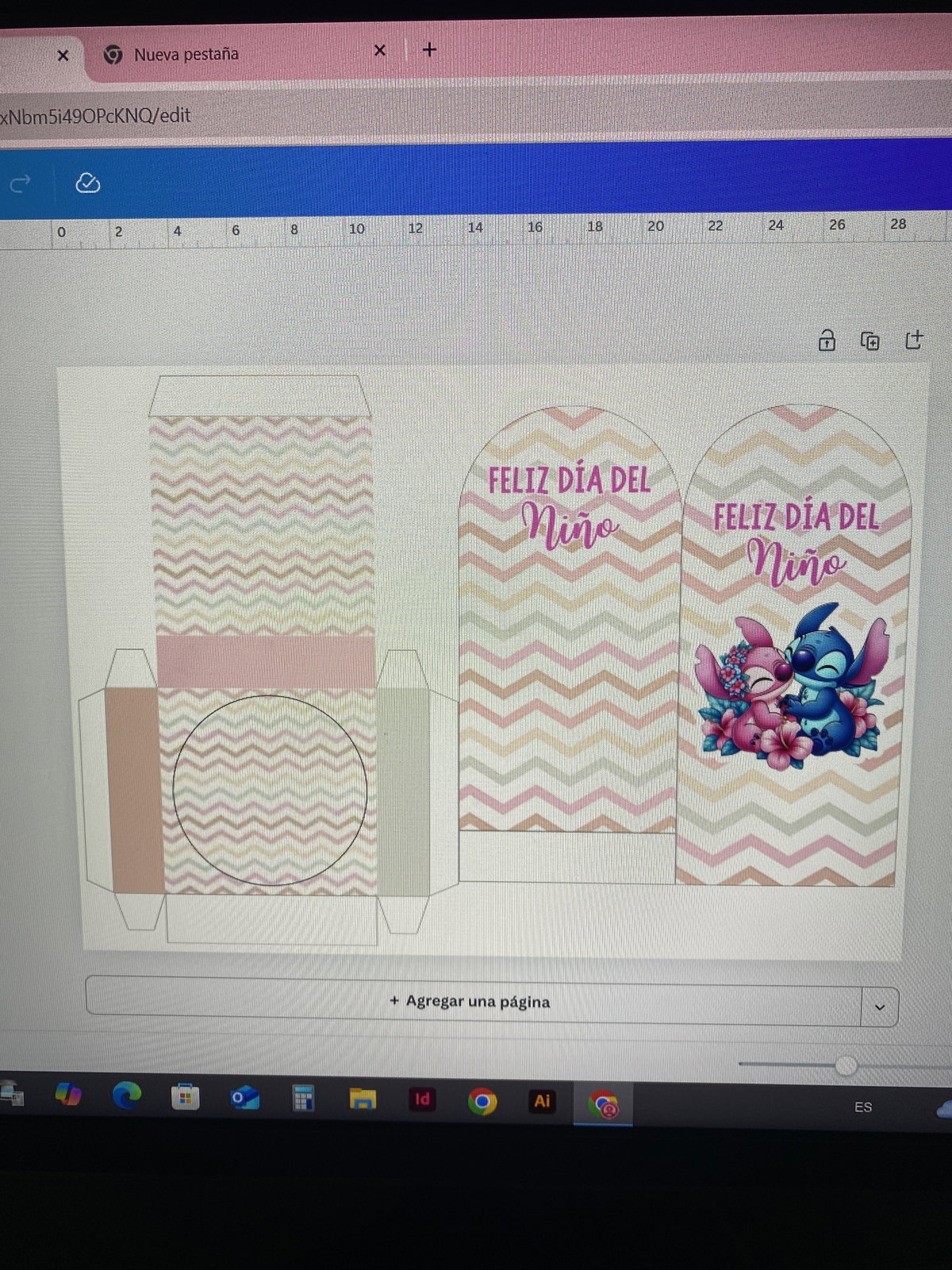Open a new browser tab with plus button

point(429,50)
